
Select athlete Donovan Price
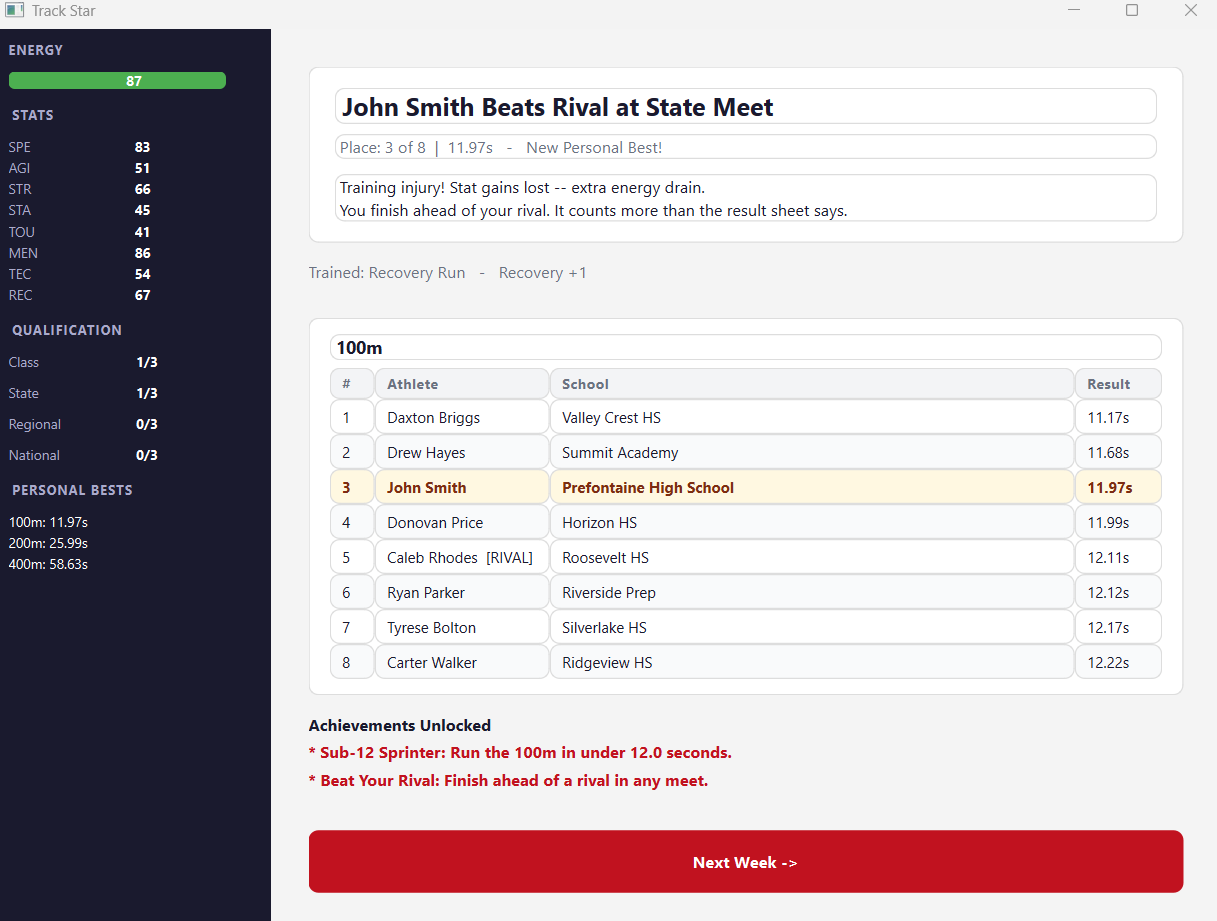(x=462, y=522)
